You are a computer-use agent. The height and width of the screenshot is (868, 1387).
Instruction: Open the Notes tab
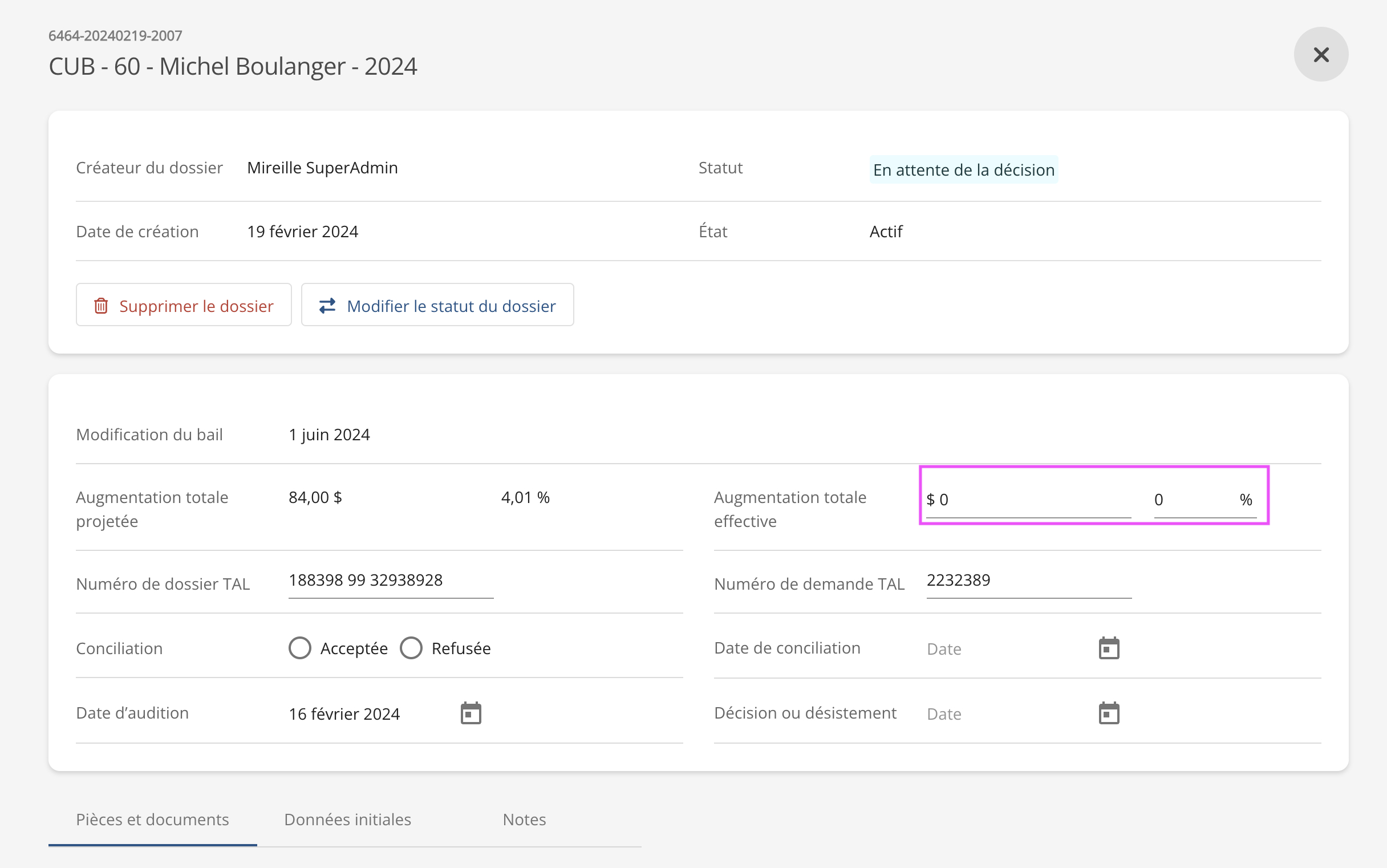tap(524, 819)
